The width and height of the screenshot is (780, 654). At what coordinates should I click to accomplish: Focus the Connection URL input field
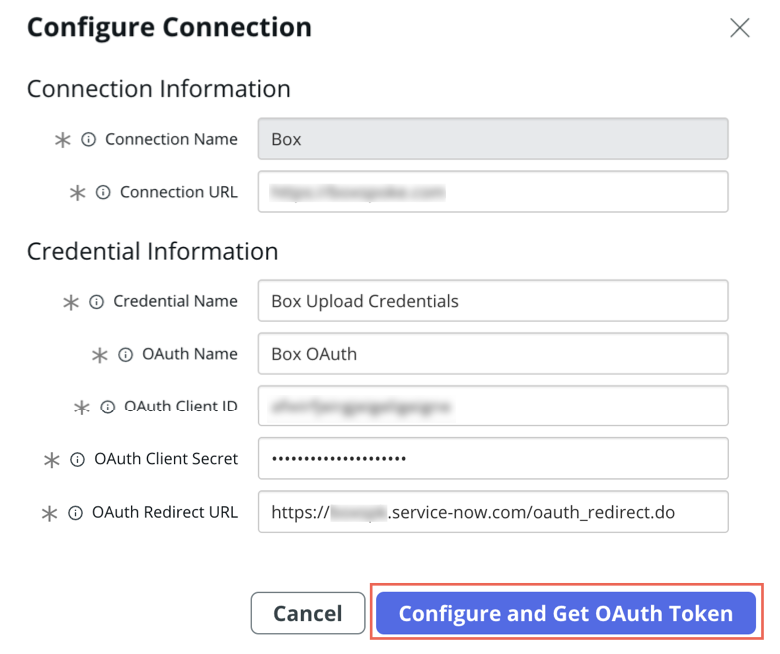point(493,191)
